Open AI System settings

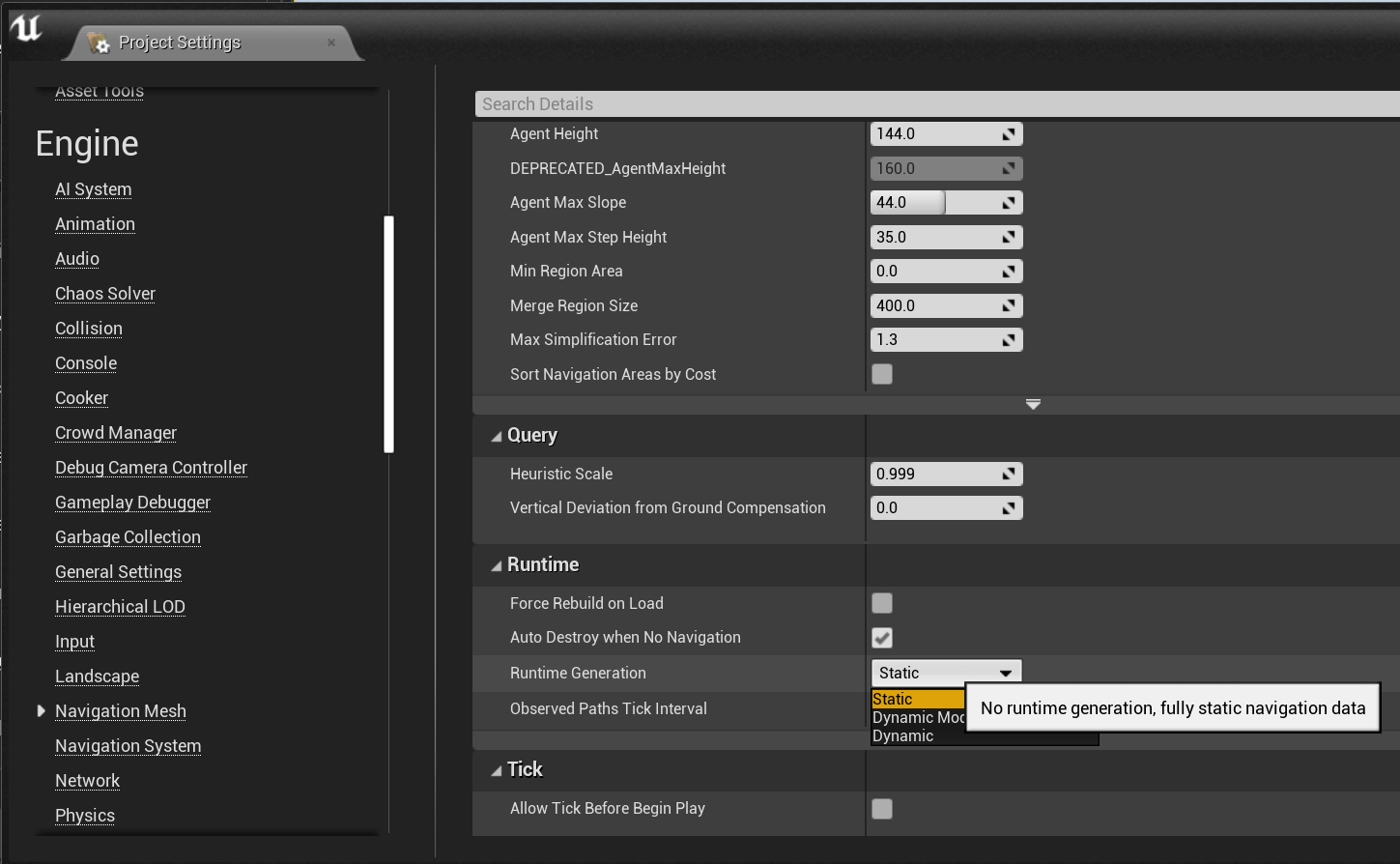94,189
